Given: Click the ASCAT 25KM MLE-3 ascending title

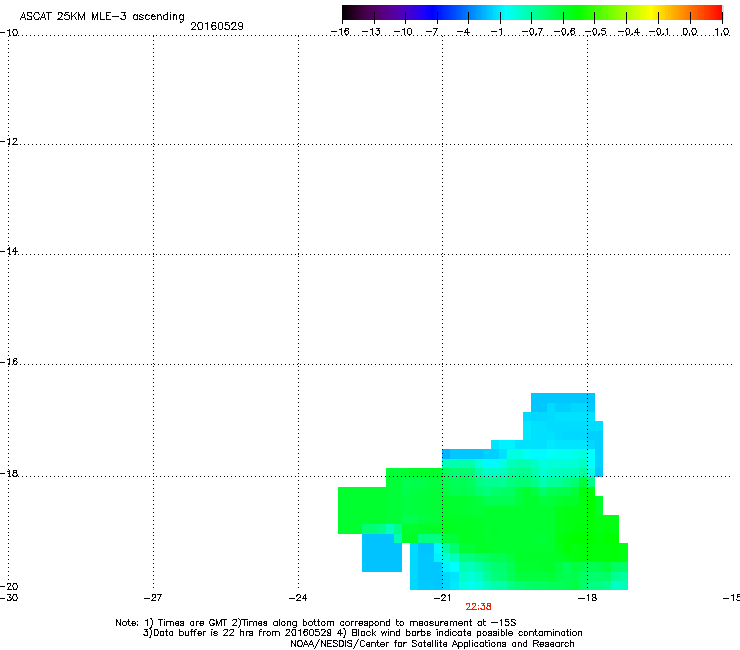Looking at the screenshot, I should tap(102, 16).
